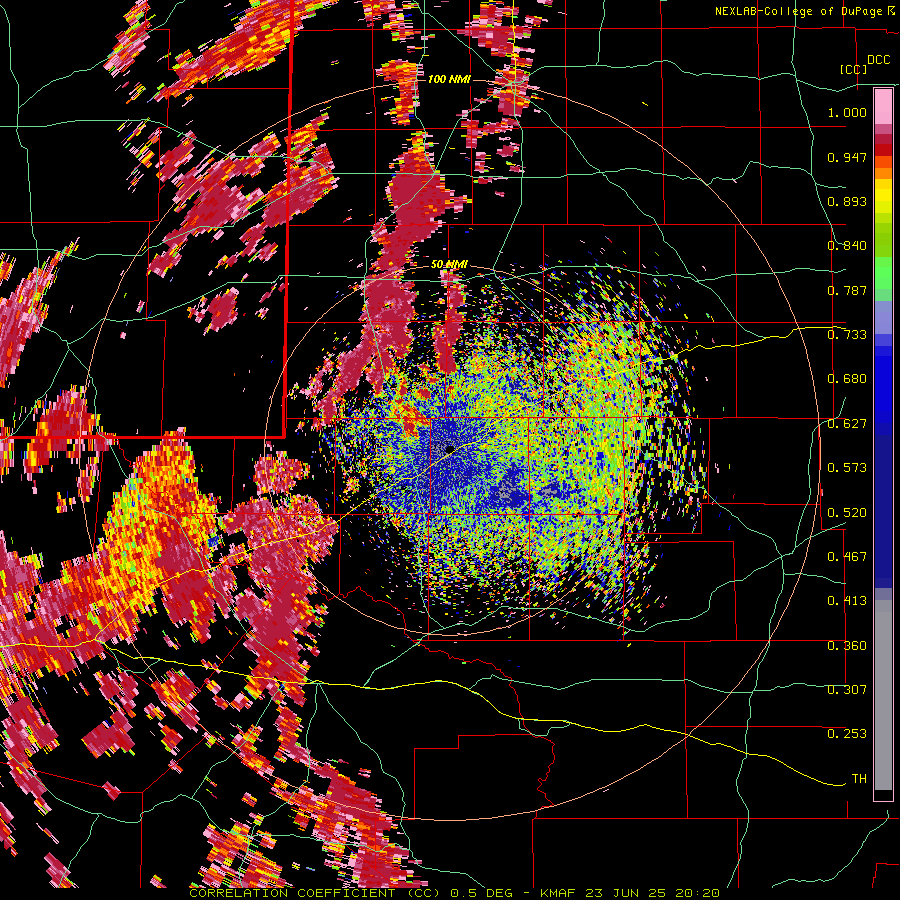Select the 0.787 legend value
900x900 pixels.
847,290
